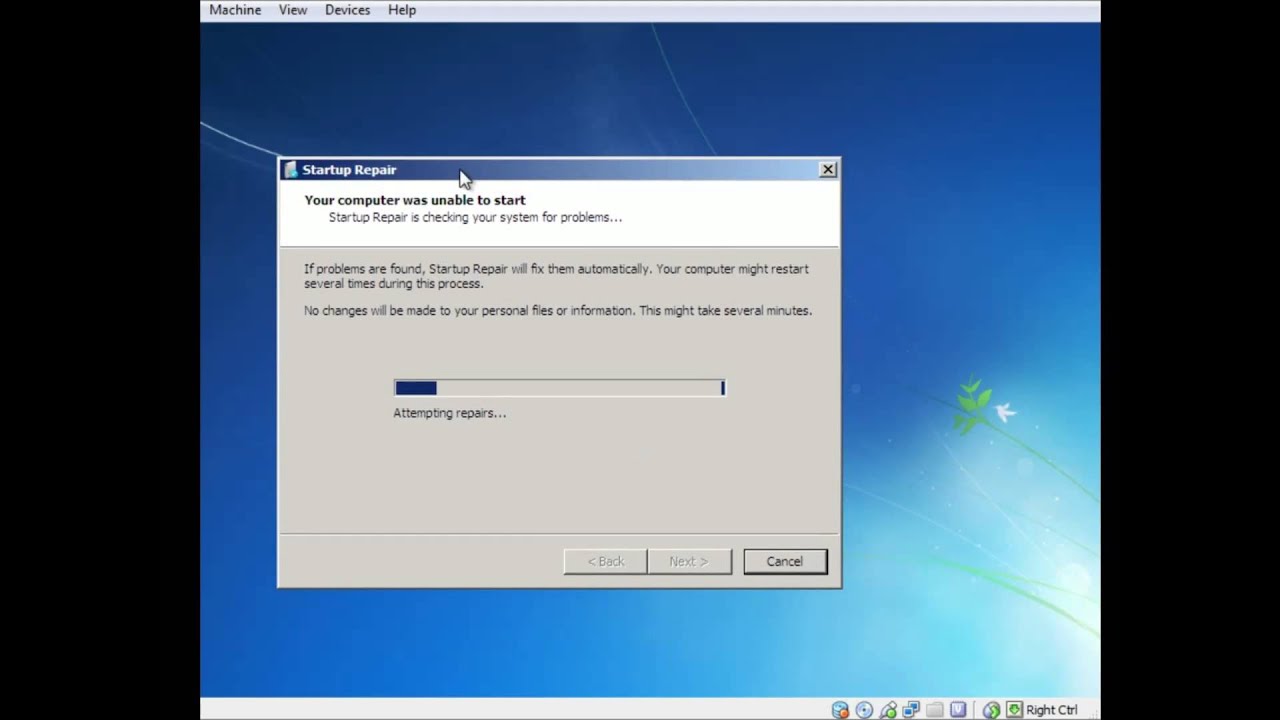Click the Cancel button in Startup Repair
The width and height of the screenshot is (1280, 720).
coord(785,561)
